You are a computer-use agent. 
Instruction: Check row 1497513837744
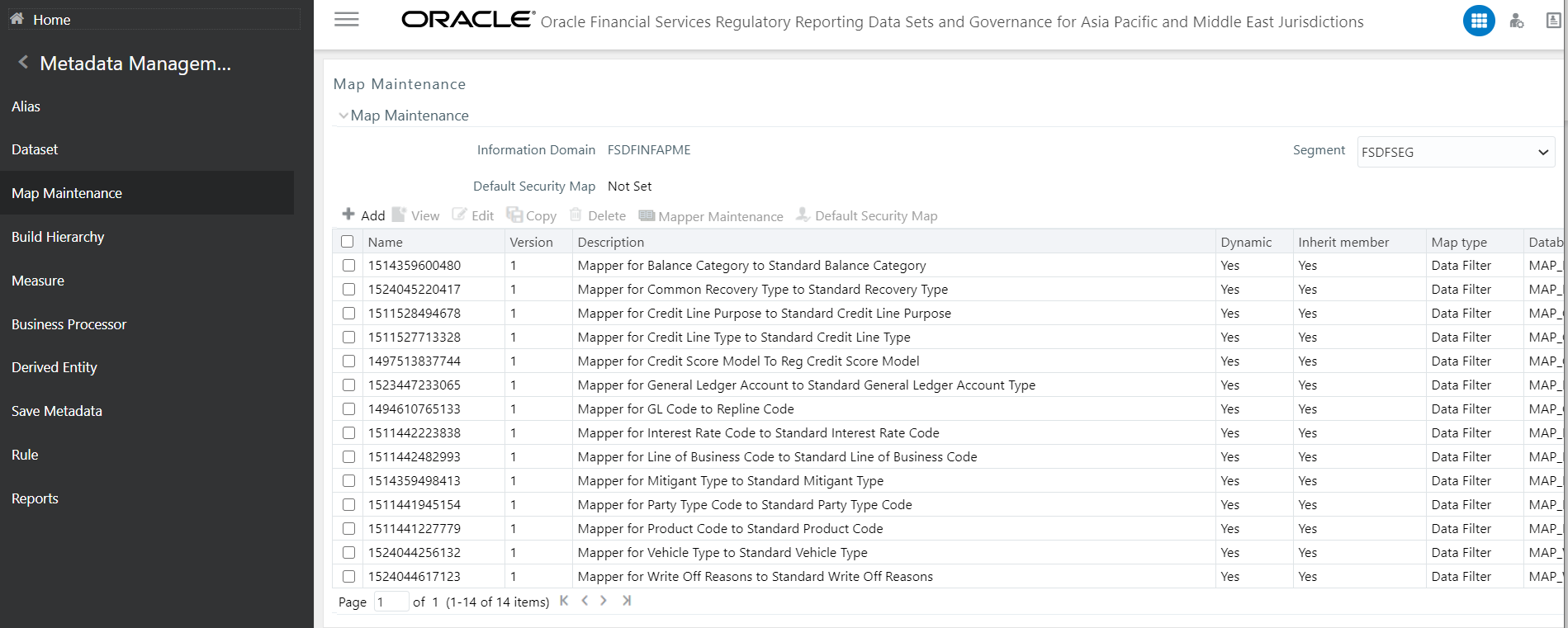click(349, 361)
